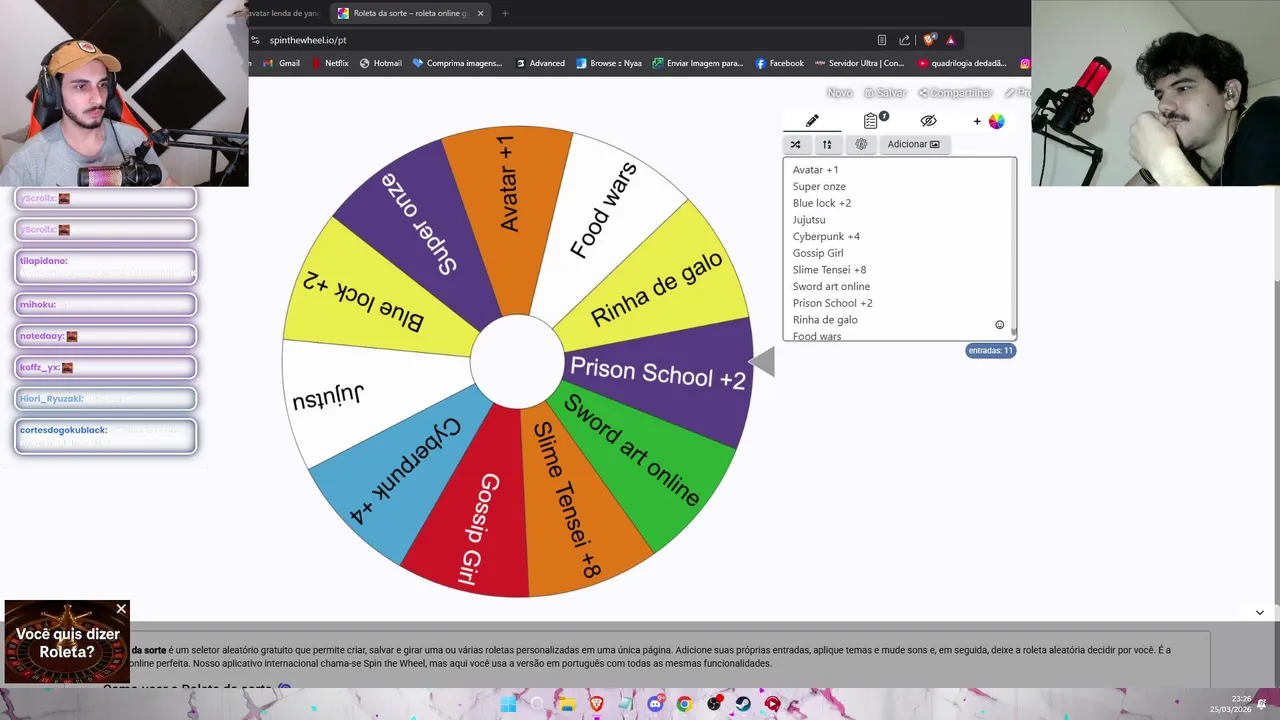Open Google Chrome from the taskbar
This screenshot has height=720, width=1280.
point(684,704)
